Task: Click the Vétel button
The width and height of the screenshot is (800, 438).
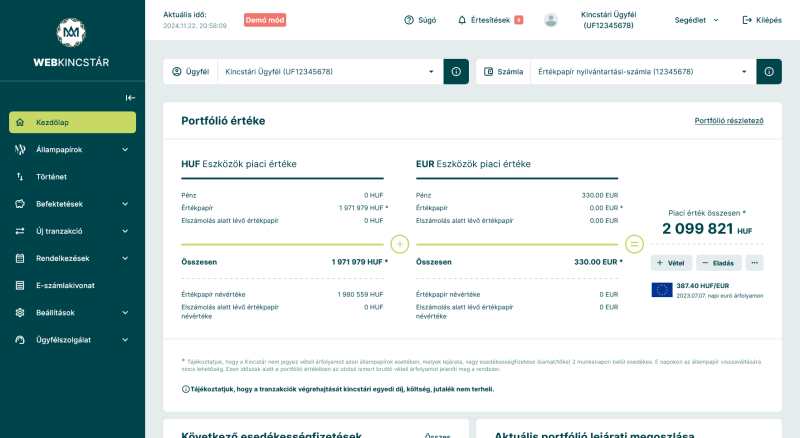Action: point(671,262)
